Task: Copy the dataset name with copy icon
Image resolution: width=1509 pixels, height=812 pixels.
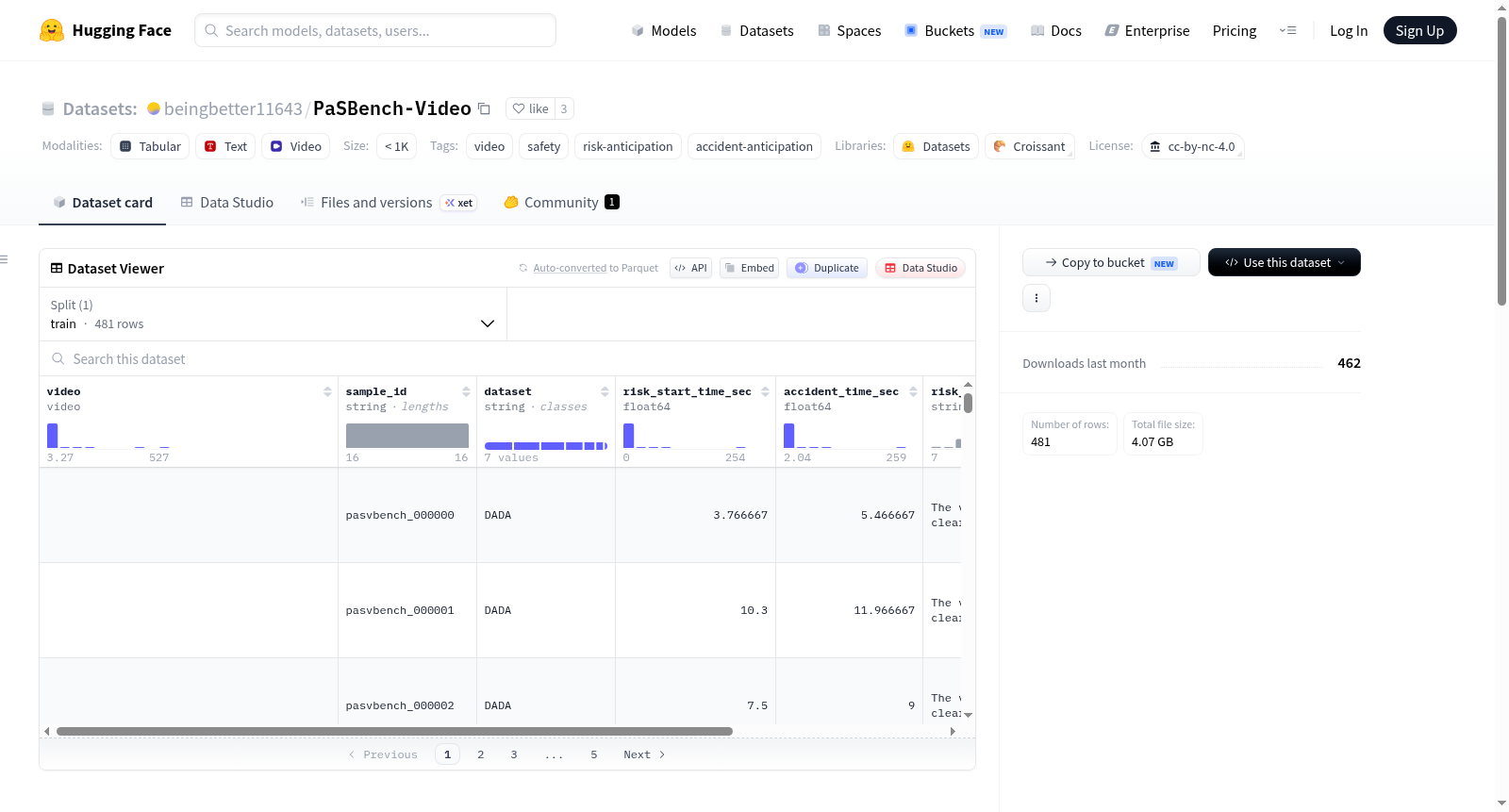Action: tap(484, 108)
